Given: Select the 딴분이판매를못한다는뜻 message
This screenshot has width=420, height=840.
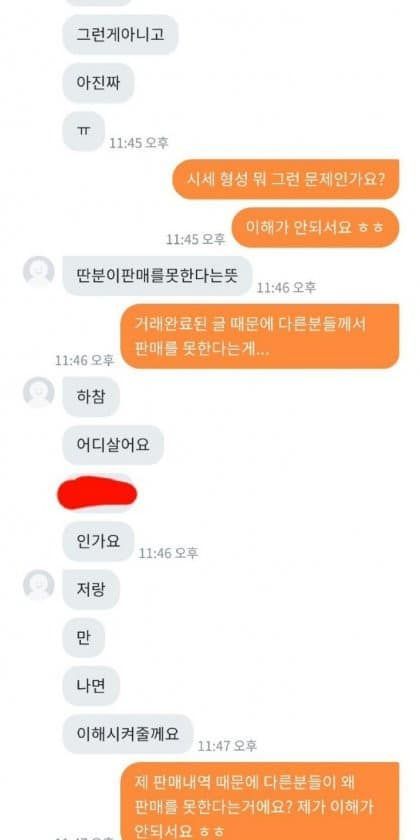Looking at the screenshot, I should tap(157, 275).
